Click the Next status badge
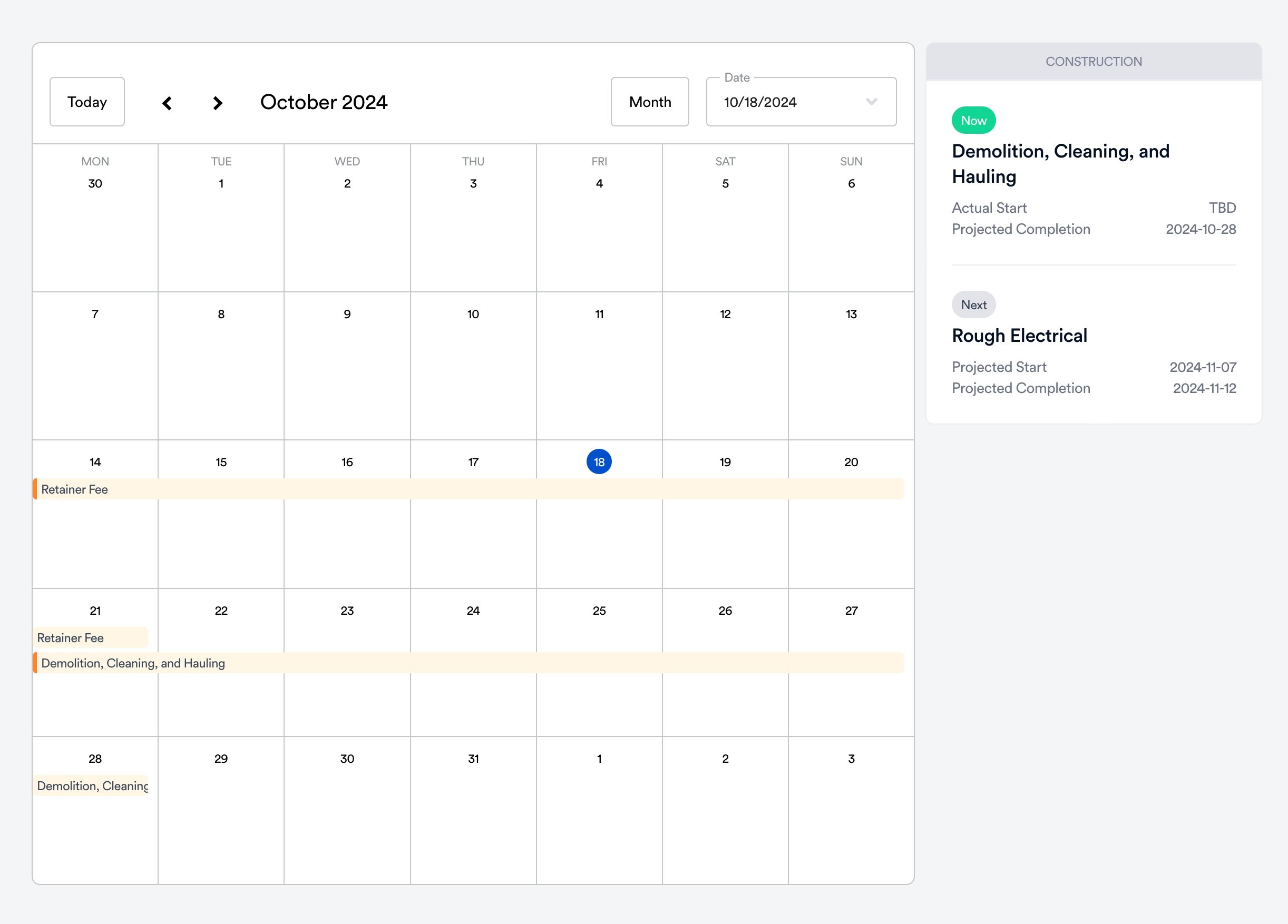1288x924 pixels. click(973, 305)
